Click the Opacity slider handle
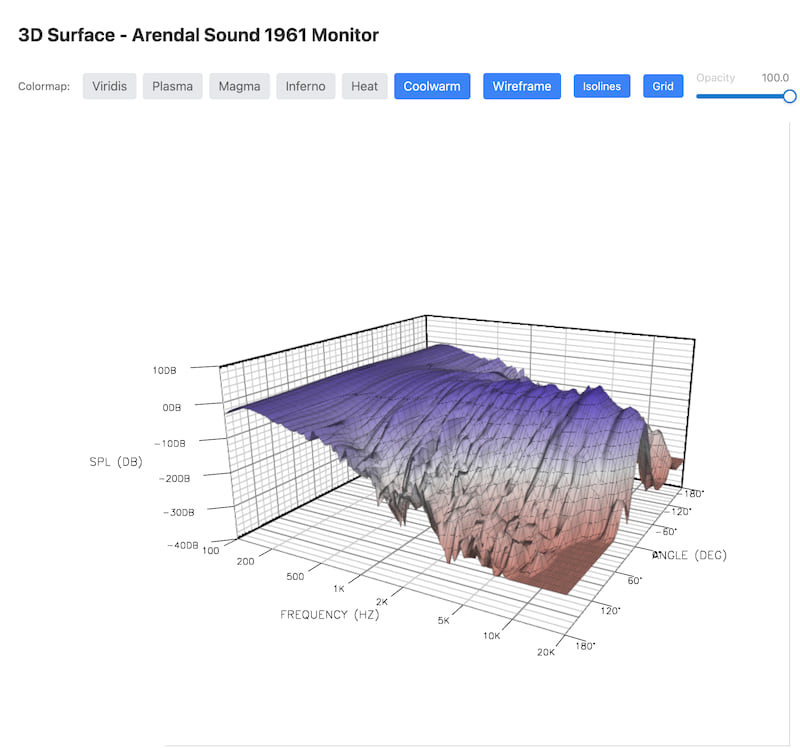Screen dimensions: 800x748 789,96
